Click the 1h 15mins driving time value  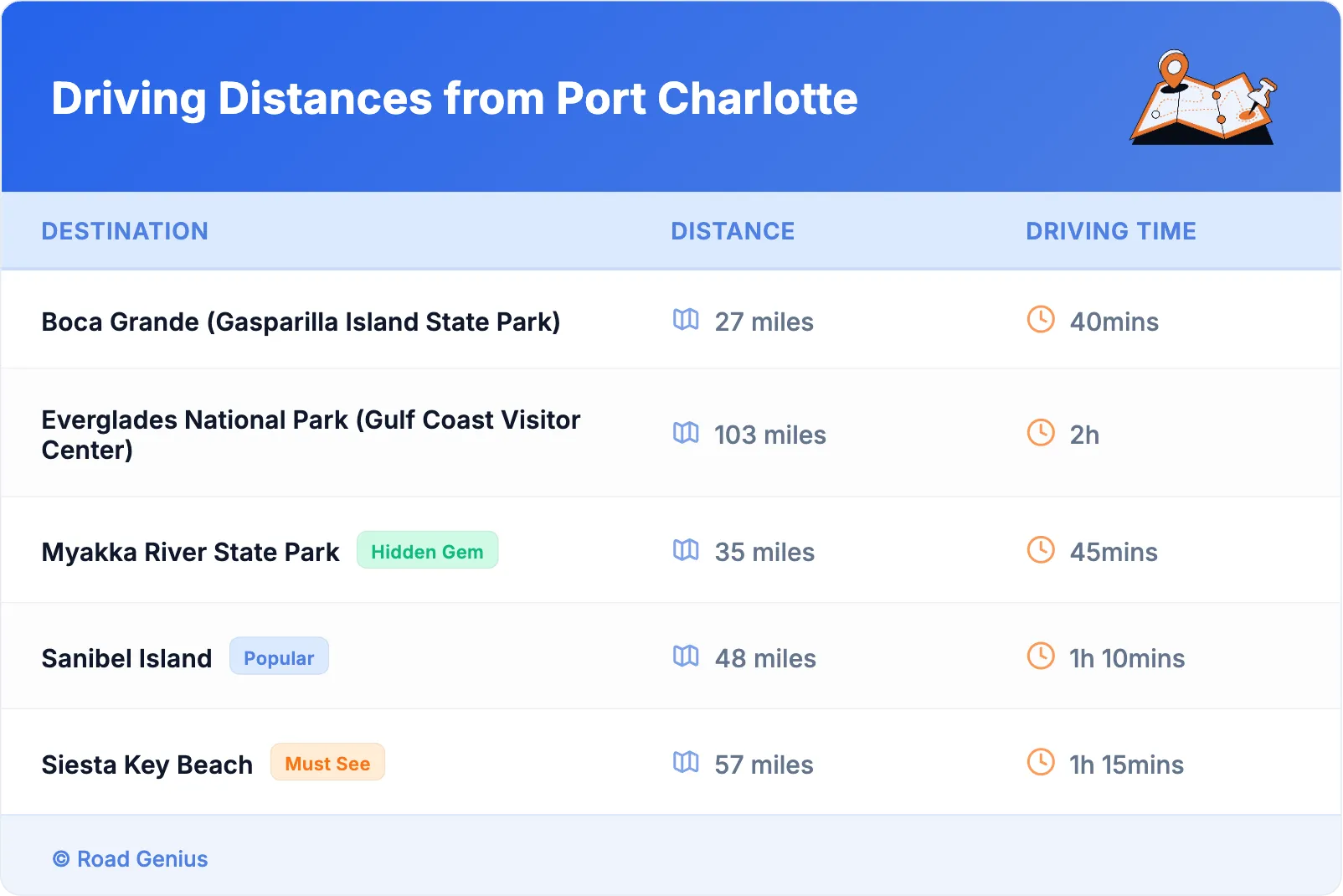[x=1127, y=765]
